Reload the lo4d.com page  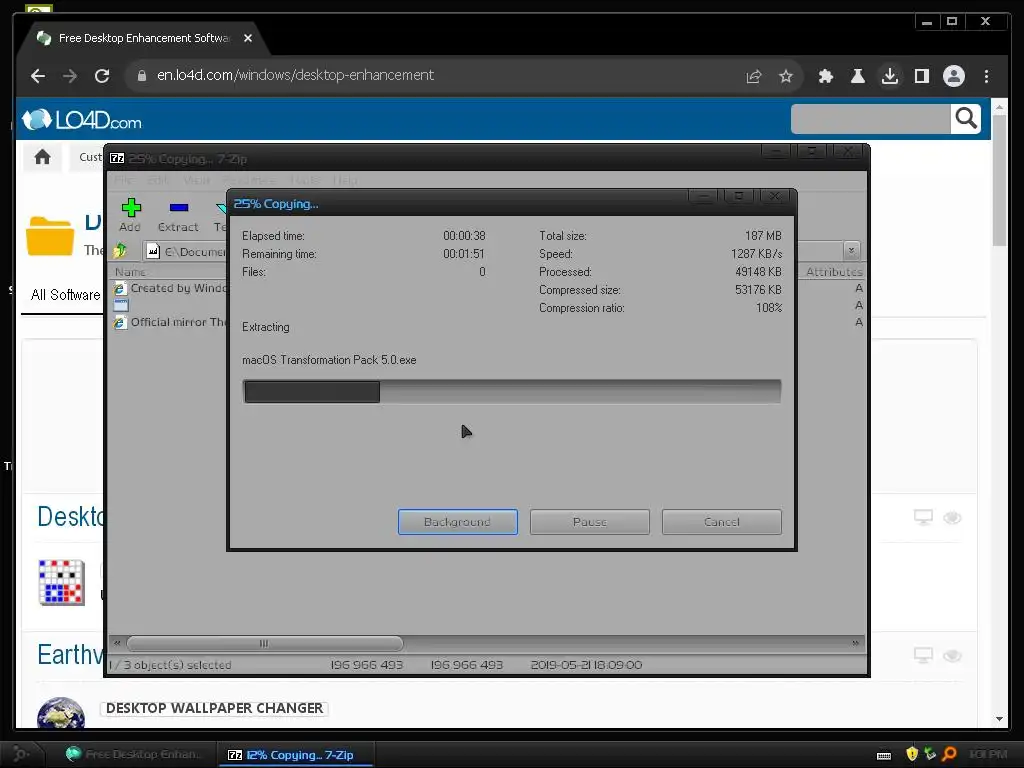pyautogui.click(x=102, y=76)
